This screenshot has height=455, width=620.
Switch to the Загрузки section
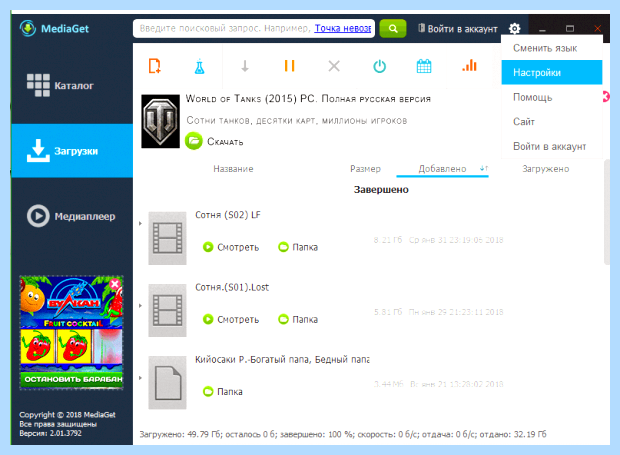pos(72,151)
